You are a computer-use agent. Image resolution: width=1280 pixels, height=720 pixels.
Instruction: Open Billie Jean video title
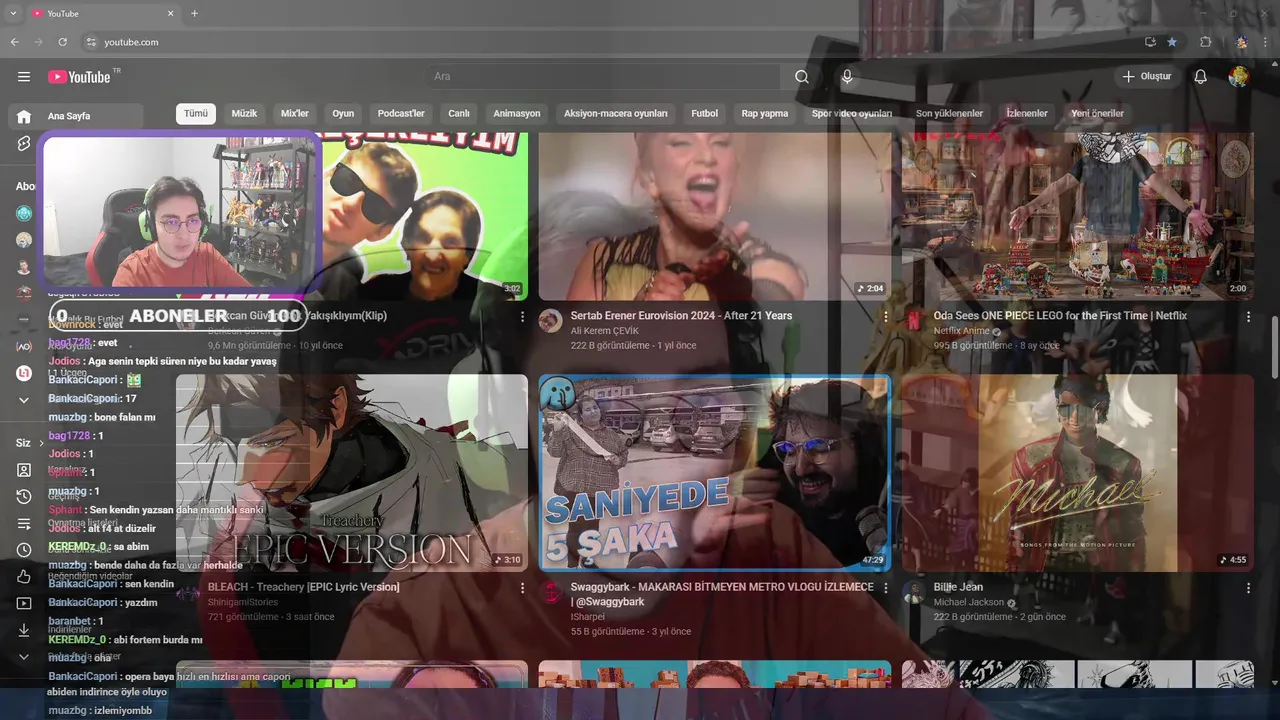point(958,587)
